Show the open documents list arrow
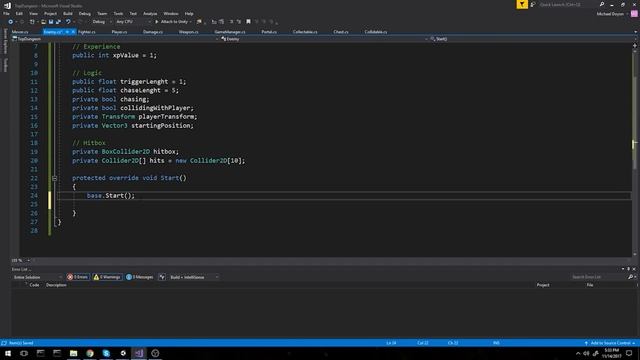Image resolution: width=640 pixels, height=360 pixels. [x=635, y=32]
